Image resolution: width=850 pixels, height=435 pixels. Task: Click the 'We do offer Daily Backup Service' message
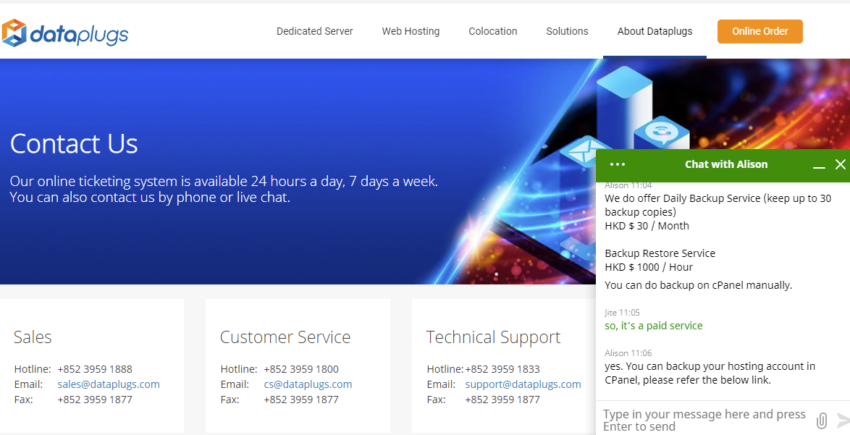tap(718, 205)
